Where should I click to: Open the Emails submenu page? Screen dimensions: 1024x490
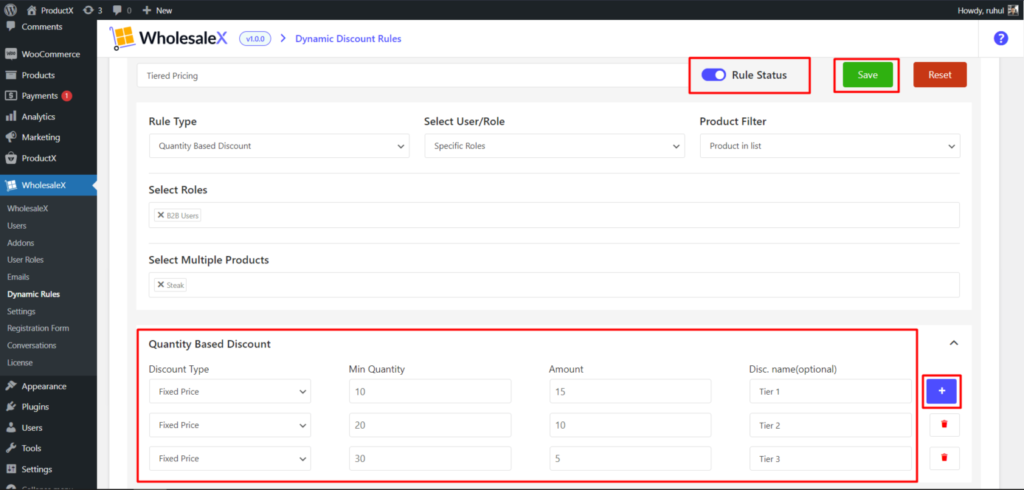pyautogui.click(x=18, y=277)
